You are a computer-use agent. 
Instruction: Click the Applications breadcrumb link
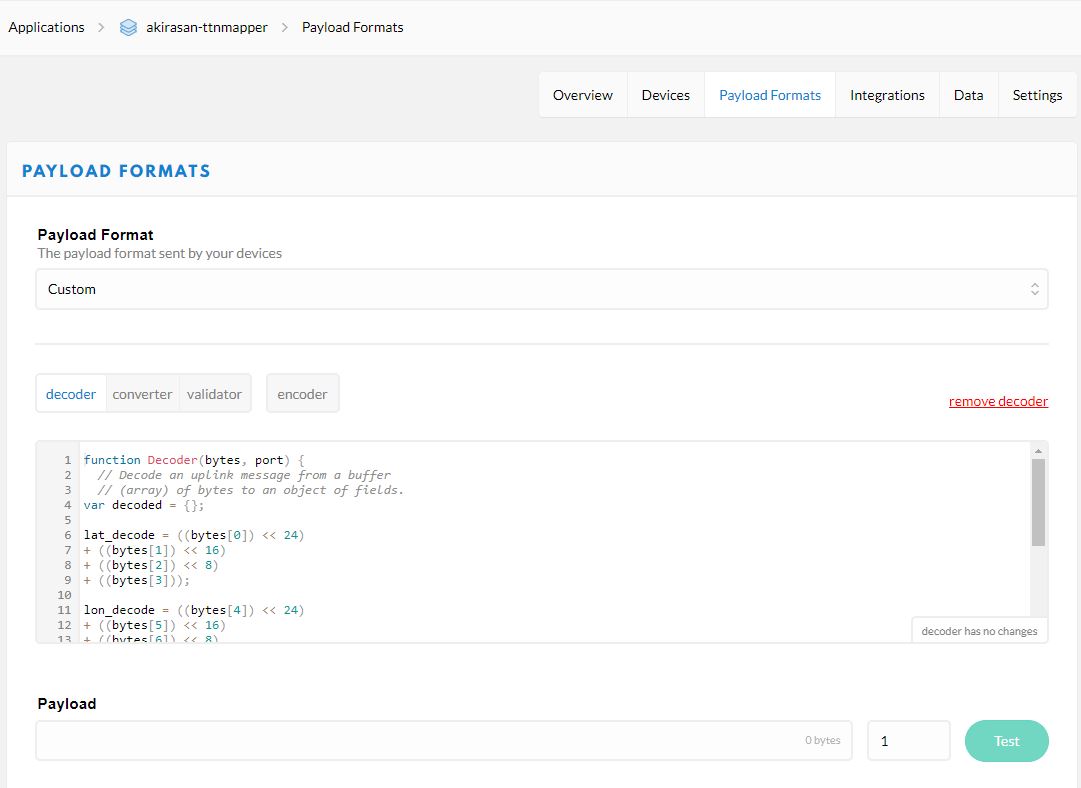pos(46,28)
